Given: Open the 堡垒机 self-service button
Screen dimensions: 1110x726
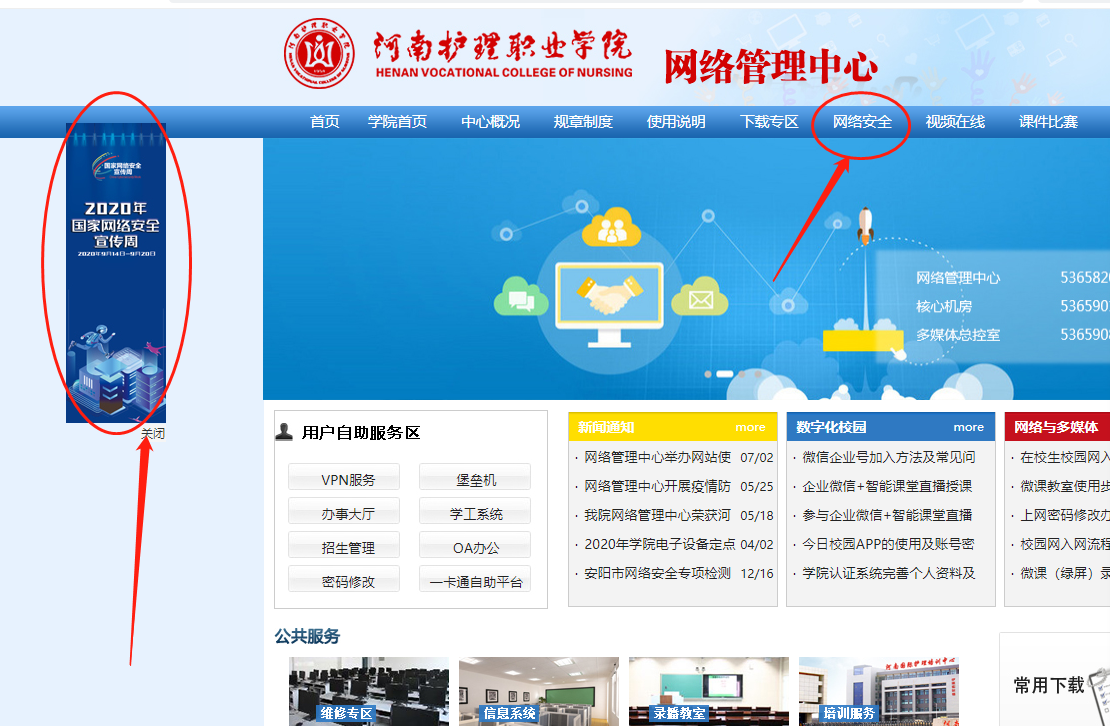Looking at the screenshot, I should click(475, 479).
